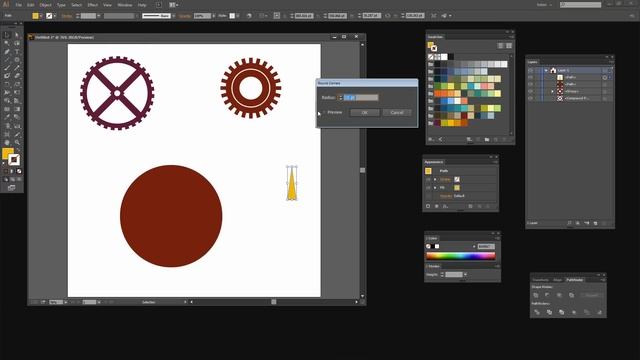Select the Rotate tool
This screenshot has height=360, width=640.
(x=7, y=84)
